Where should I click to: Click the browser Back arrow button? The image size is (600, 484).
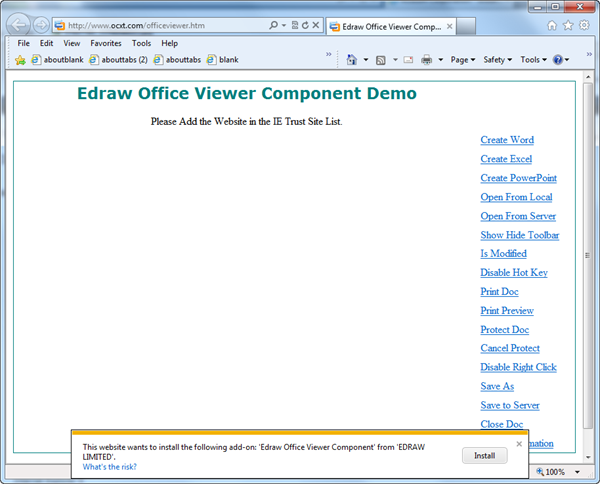[19, 25]
